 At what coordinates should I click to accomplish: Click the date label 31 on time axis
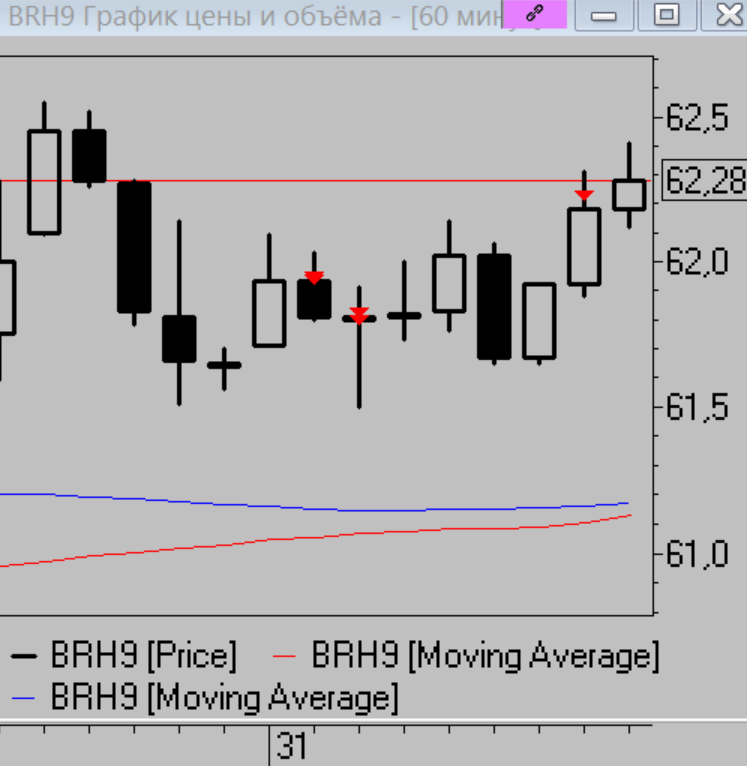pyautogui.click(x=292, y=746)
